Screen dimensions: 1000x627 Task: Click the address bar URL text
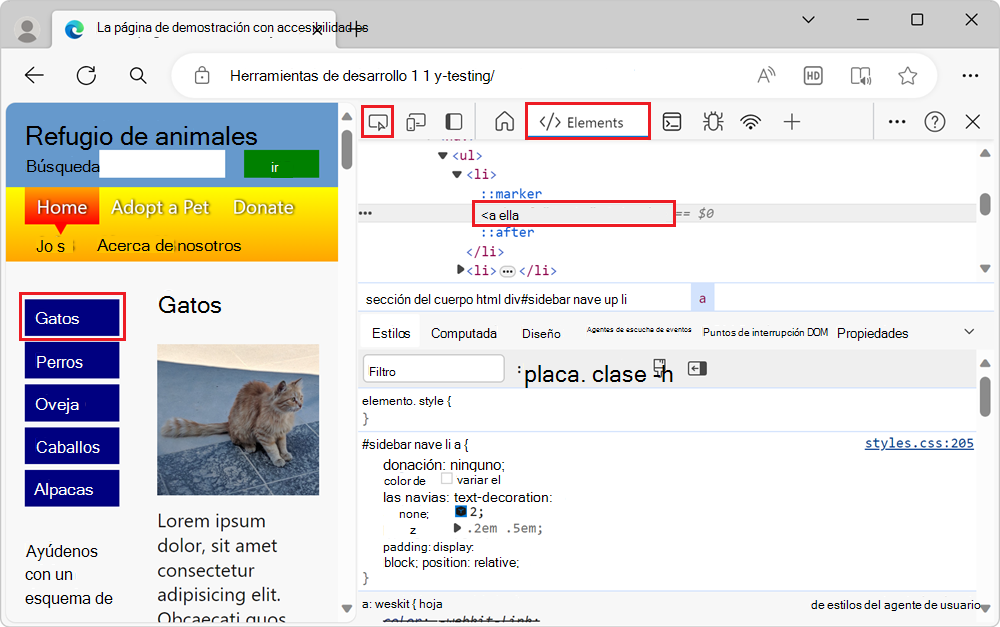coord(362,76)
